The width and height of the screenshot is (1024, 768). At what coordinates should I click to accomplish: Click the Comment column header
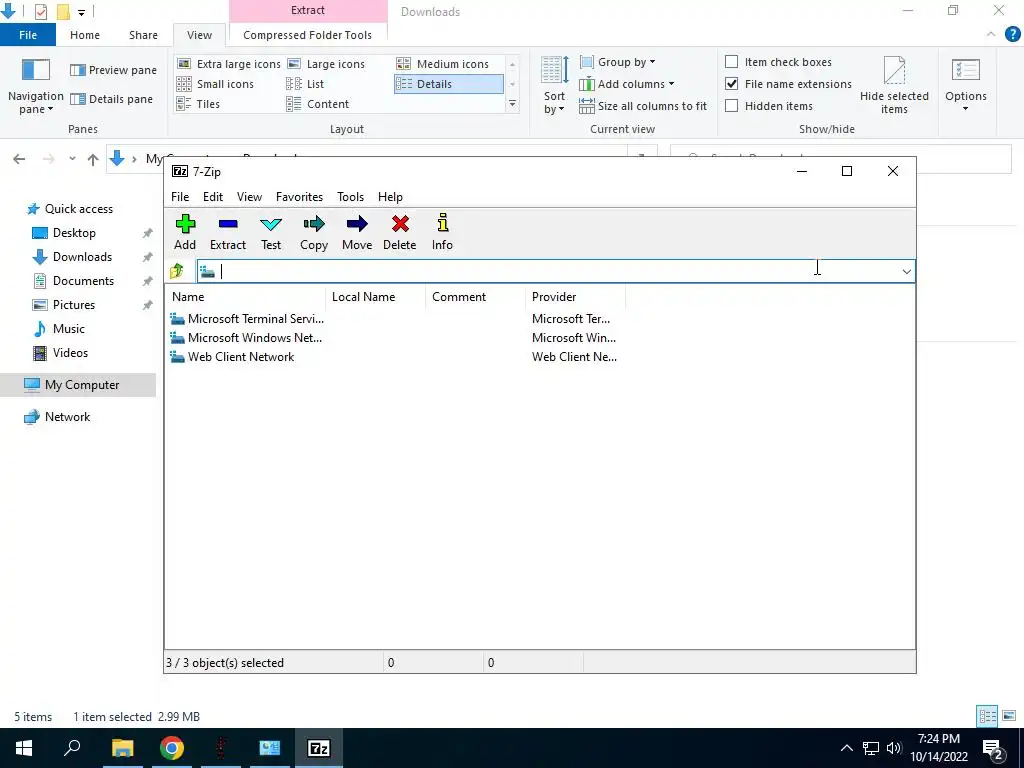[x=475, y=297]
